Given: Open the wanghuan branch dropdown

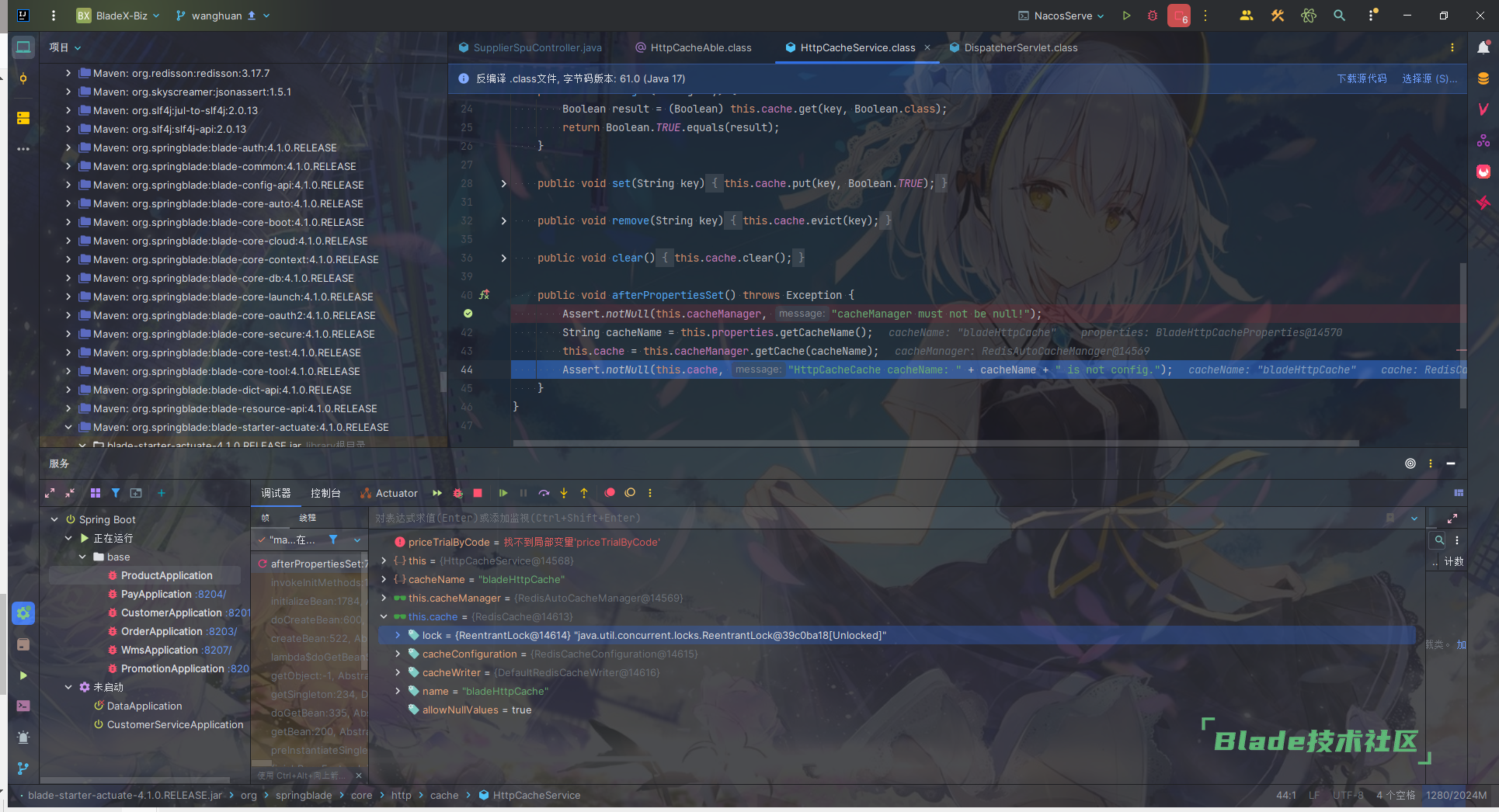Looking at the screenshot, I should [x=224, y=16].
